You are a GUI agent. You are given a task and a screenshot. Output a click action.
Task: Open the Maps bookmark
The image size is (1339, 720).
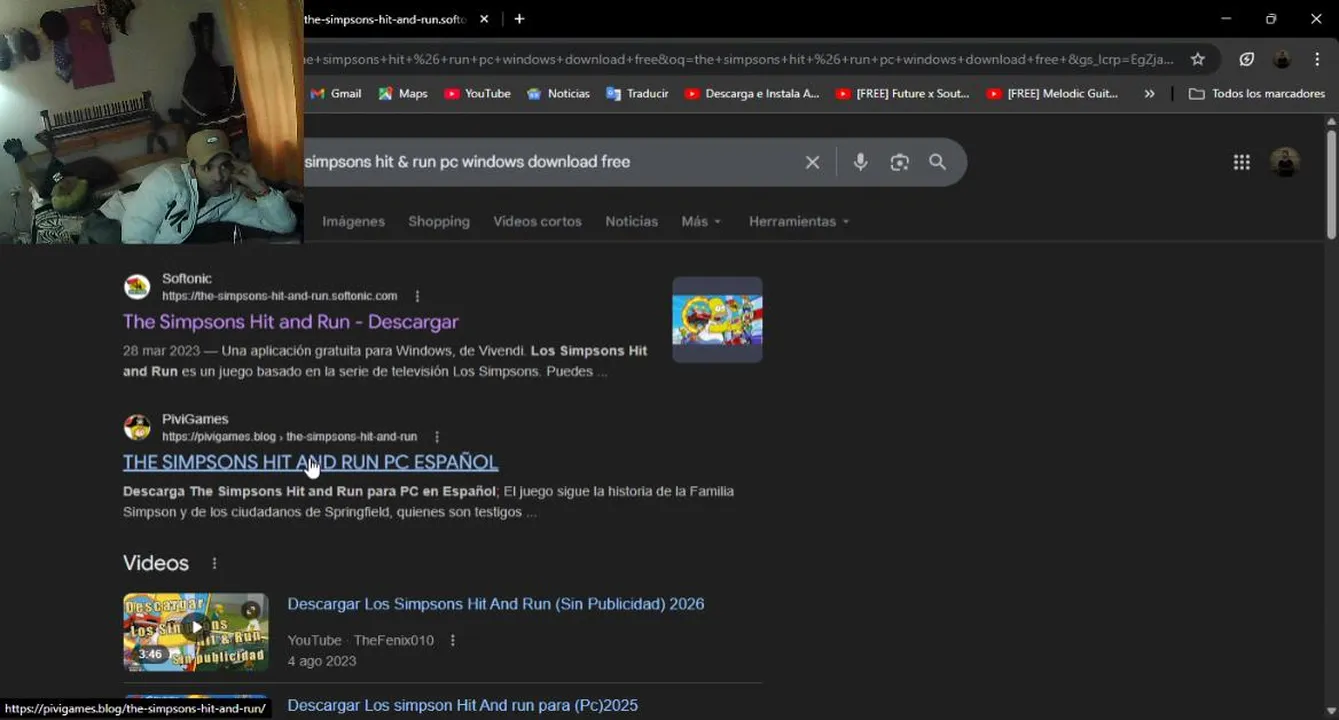point(403,93)
